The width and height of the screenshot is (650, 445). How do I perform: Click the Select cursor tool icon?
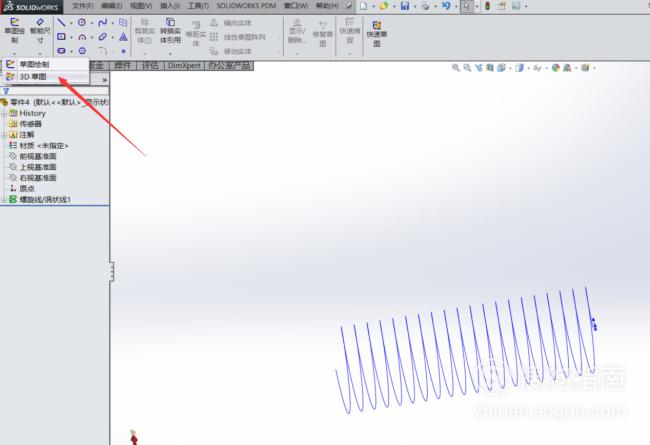pyautogui.click(x=467, y=6)
